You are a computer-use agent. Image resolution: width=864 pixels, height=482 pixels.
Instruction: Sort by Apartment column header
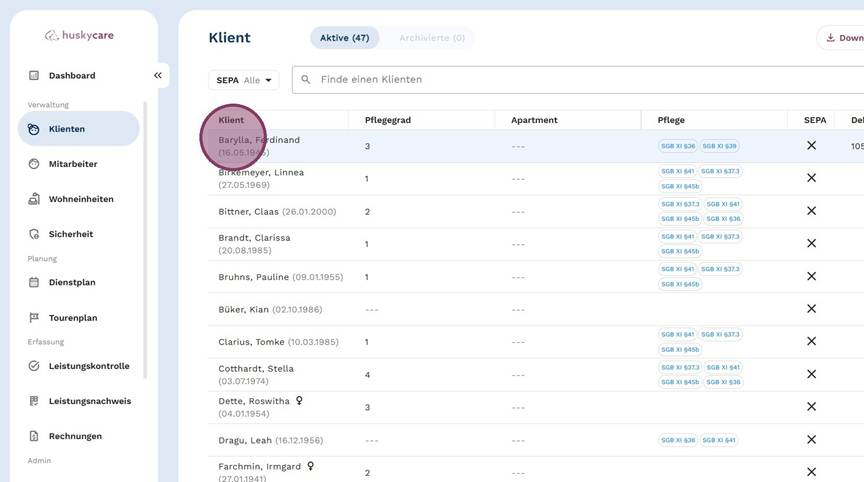[534, 120]
